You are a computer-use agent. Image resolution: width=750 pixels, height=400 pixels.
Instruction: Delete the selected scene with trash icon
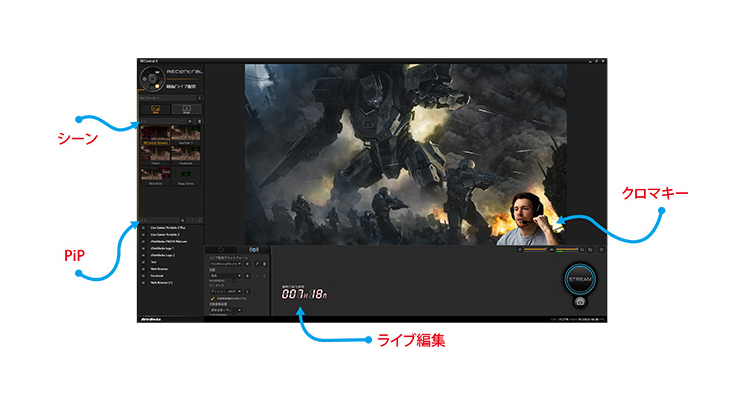tap(199, 121)
